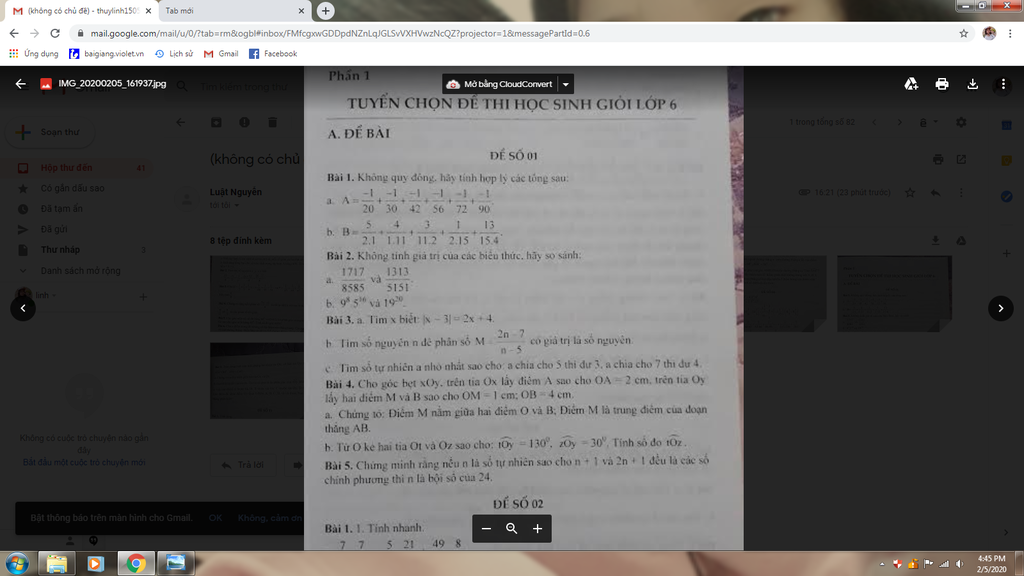1024x576 pixels.
Task: Open the Facebook bookmark
Action: [273, 54]
